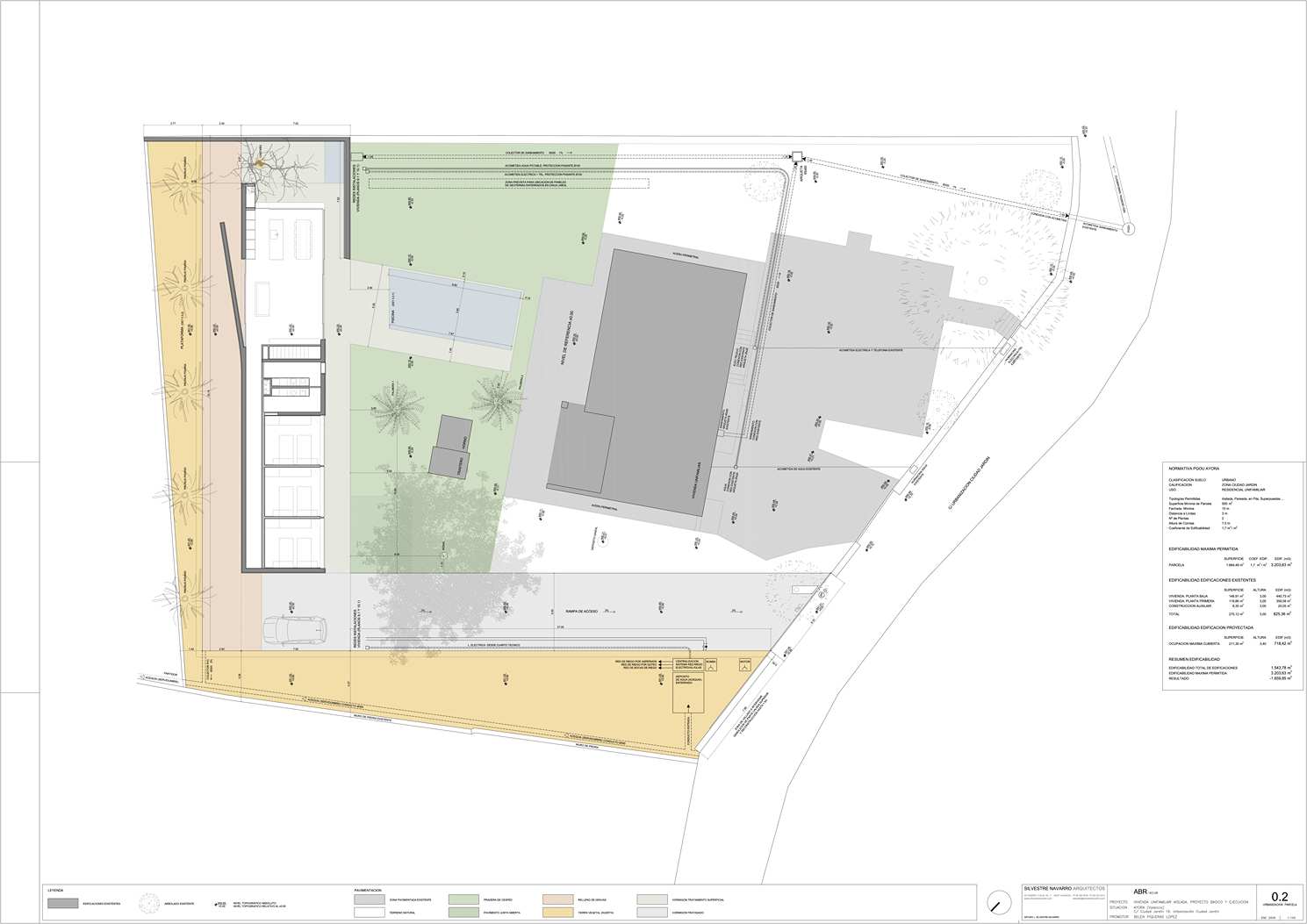This screenshot has width=1307, height=924.
Task: Click the BOMBA pump symbol box
Action: [x=711, y=663]
